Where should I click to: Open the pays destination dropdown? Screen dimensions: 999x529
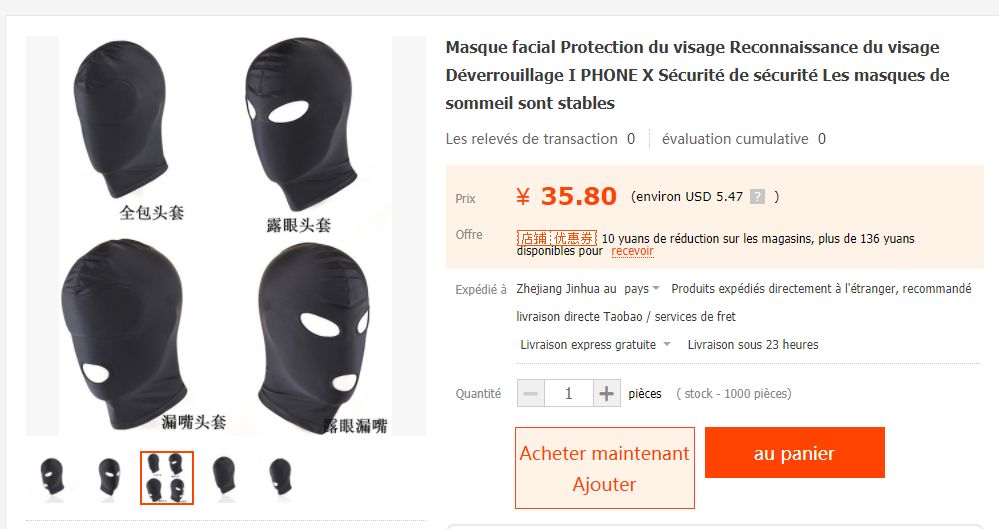pos(642,289)
